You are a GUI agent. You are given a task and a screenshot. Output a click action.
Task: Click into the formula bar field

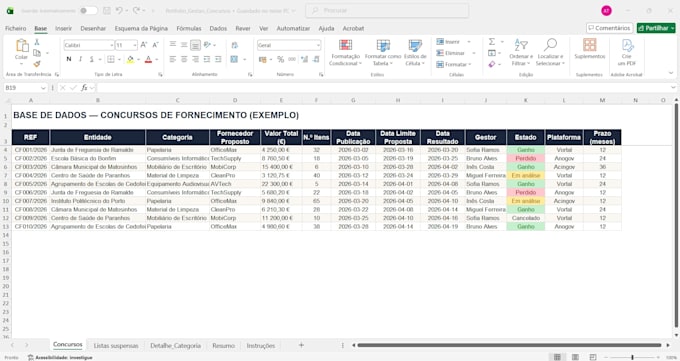click(384, 88)
